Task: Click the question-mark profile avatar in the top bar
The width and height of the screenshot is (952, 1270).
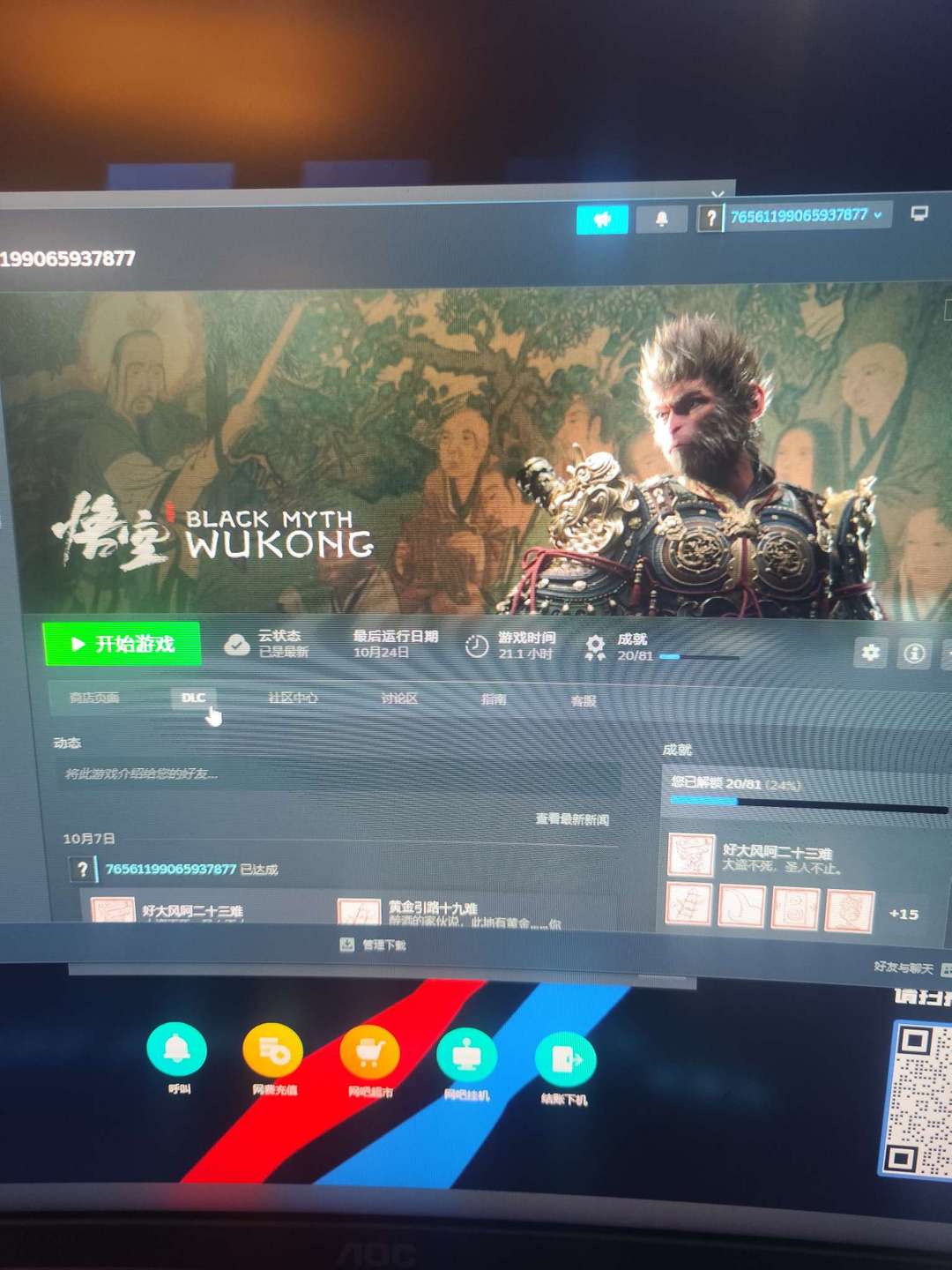Action: pos(710,217)
